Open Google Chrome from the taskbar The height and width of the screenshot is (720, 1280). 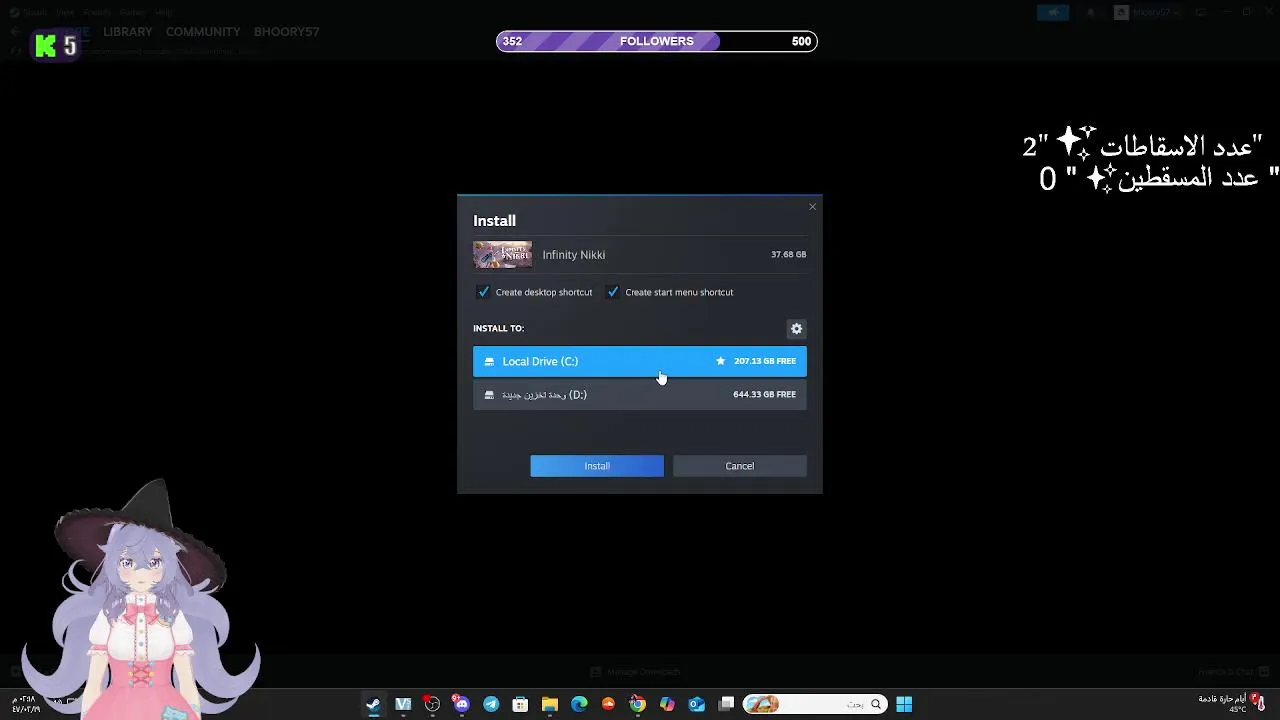coord(637,704)
